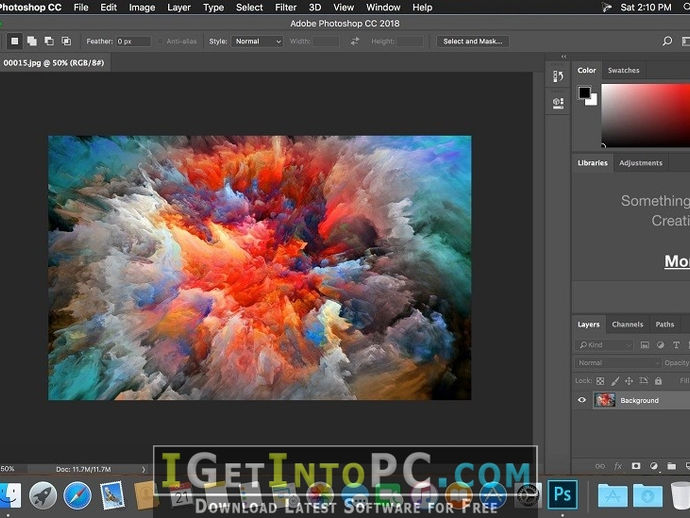Click Link layers icon in Layers panel
This screenshot has height=518, width=690.
(600, 466)
